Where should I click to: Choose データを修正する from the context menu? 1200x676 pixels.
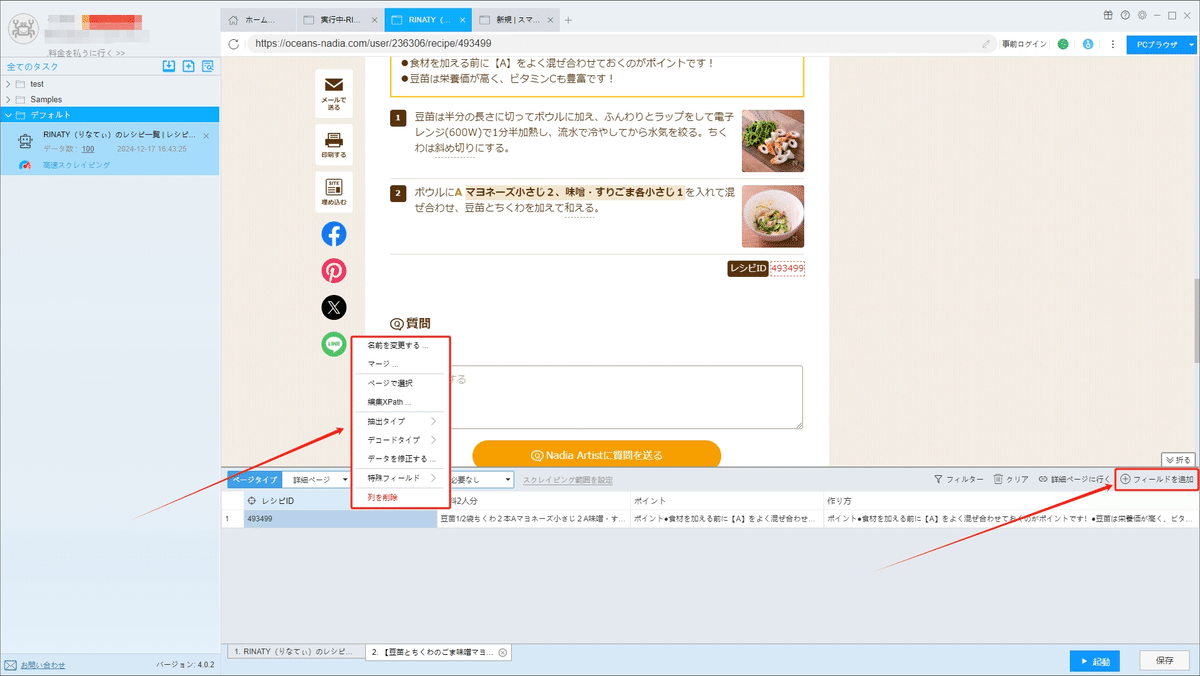pos(403,459)
